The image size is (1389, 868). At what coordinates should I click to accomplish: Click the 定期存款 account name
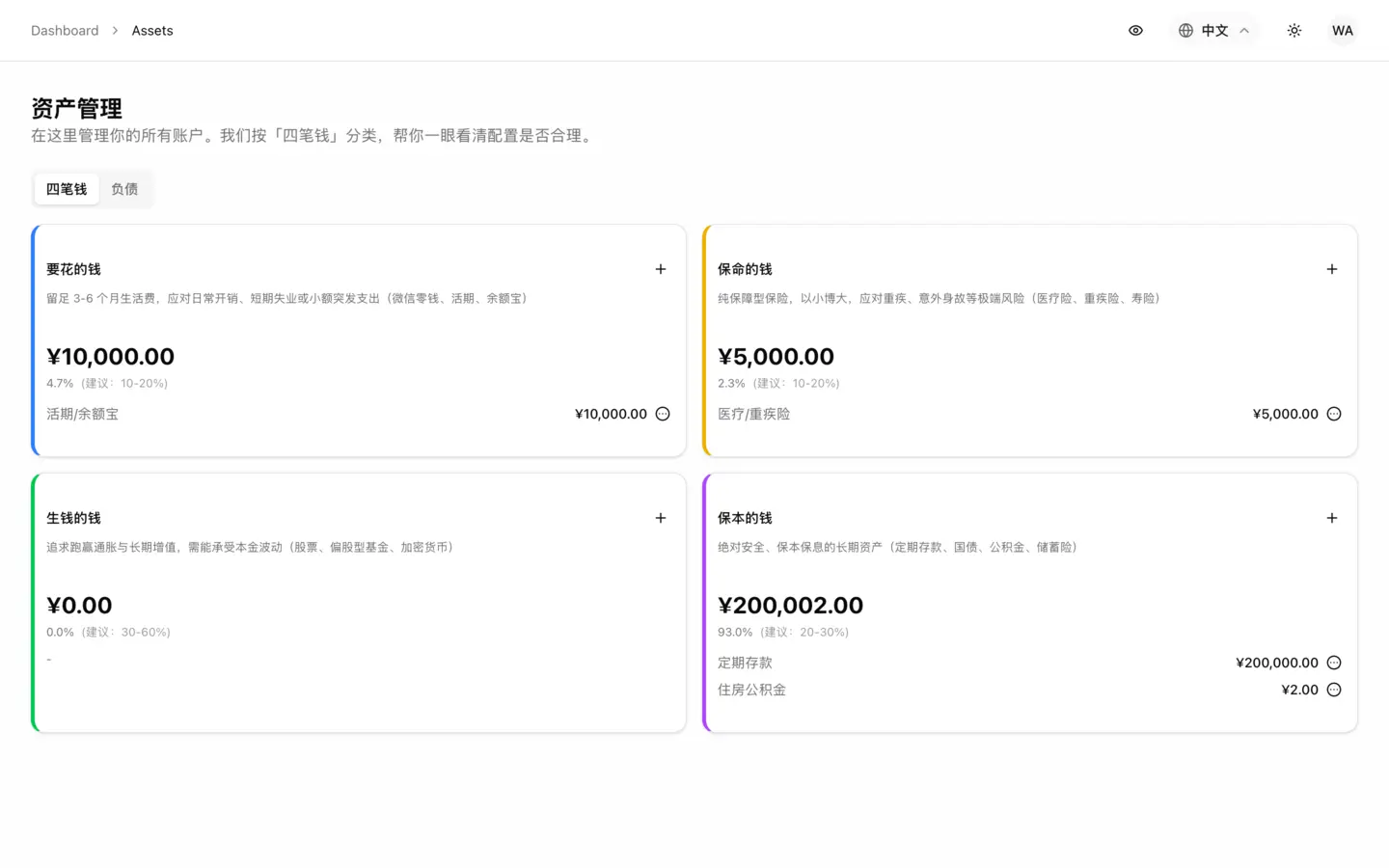tap(745, 663)
